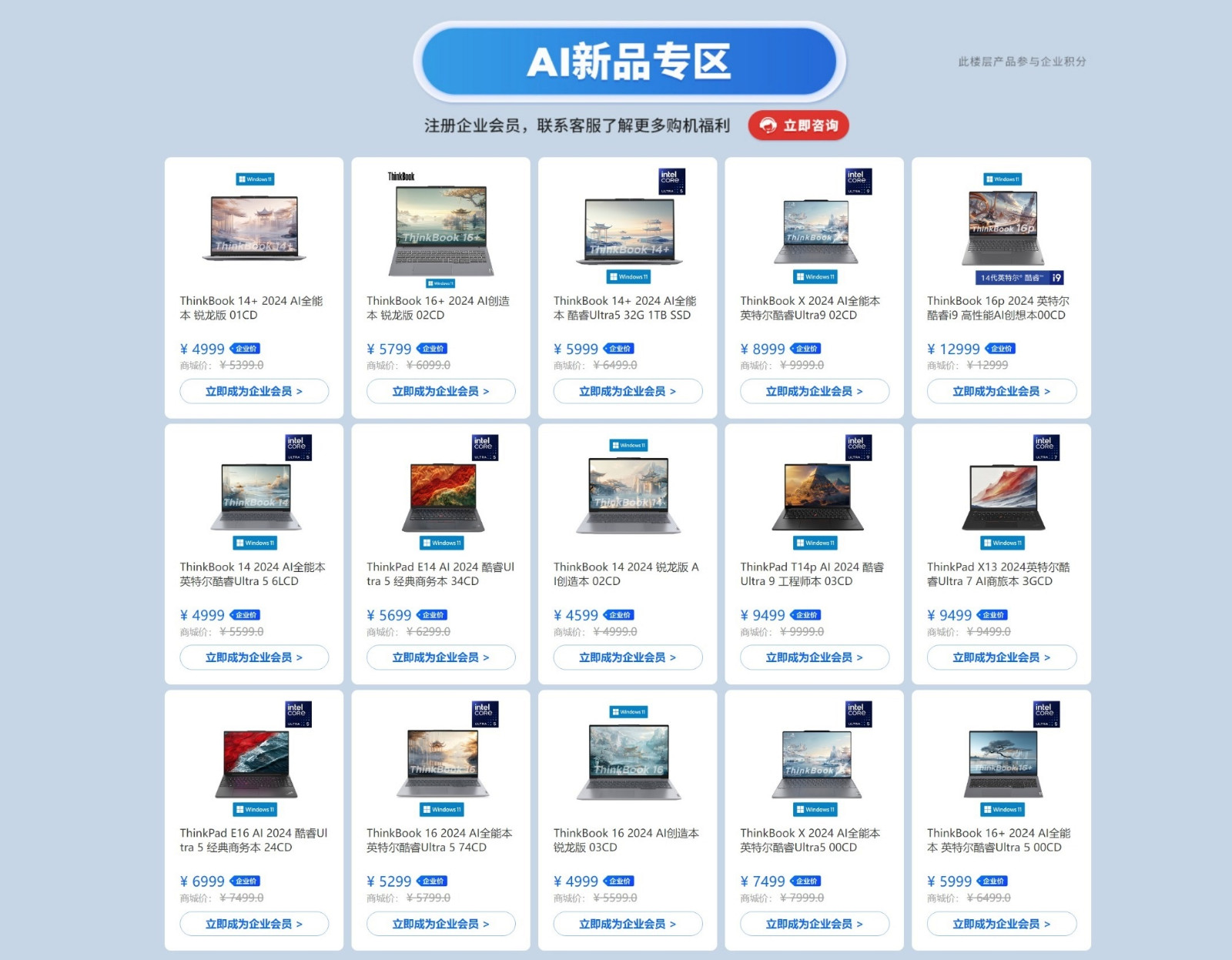Open ThinkPad E16 AI 24CD laptop image

pos(256,764)
